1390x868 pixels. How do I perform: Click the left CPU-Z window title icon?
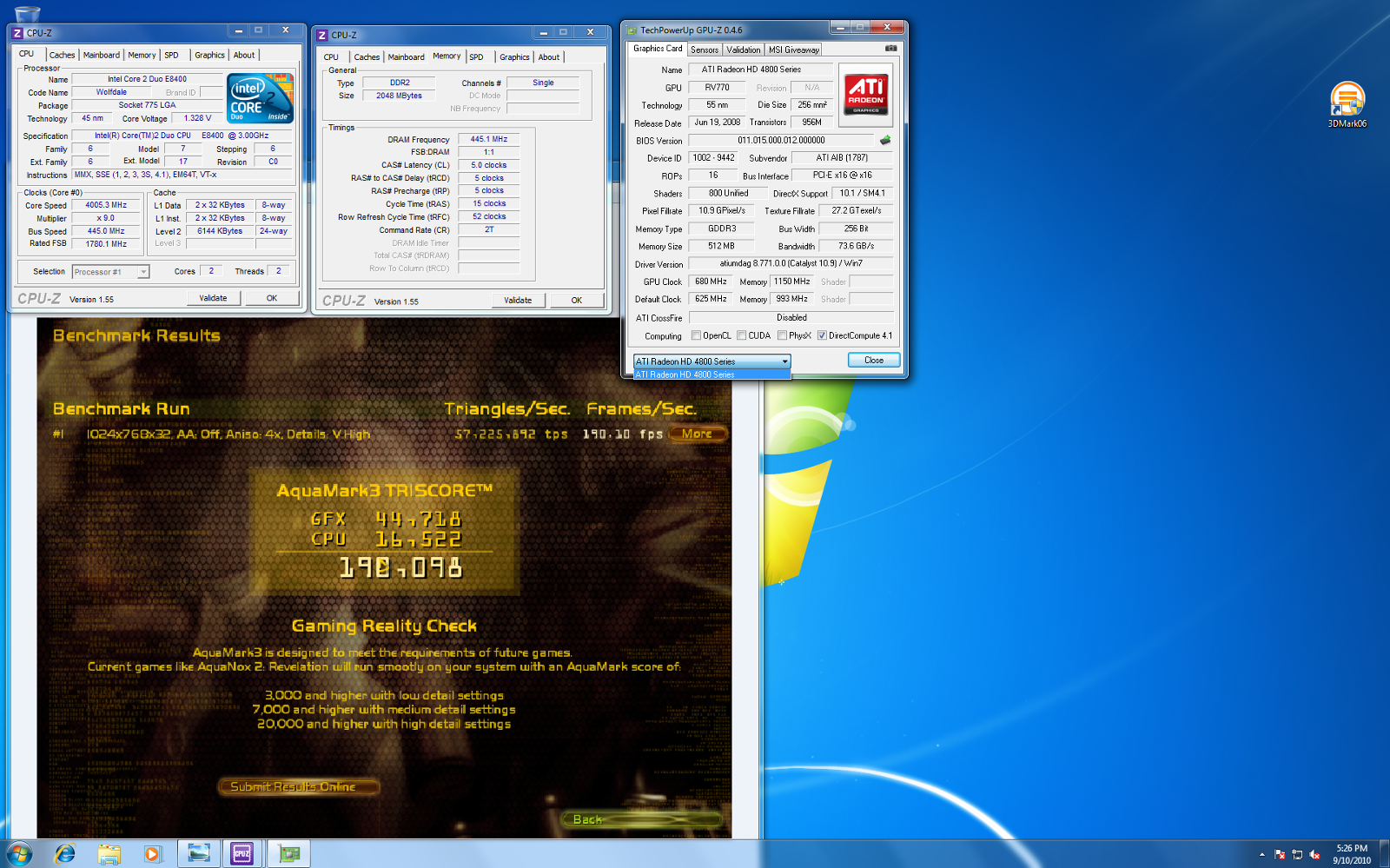point(17,33)
